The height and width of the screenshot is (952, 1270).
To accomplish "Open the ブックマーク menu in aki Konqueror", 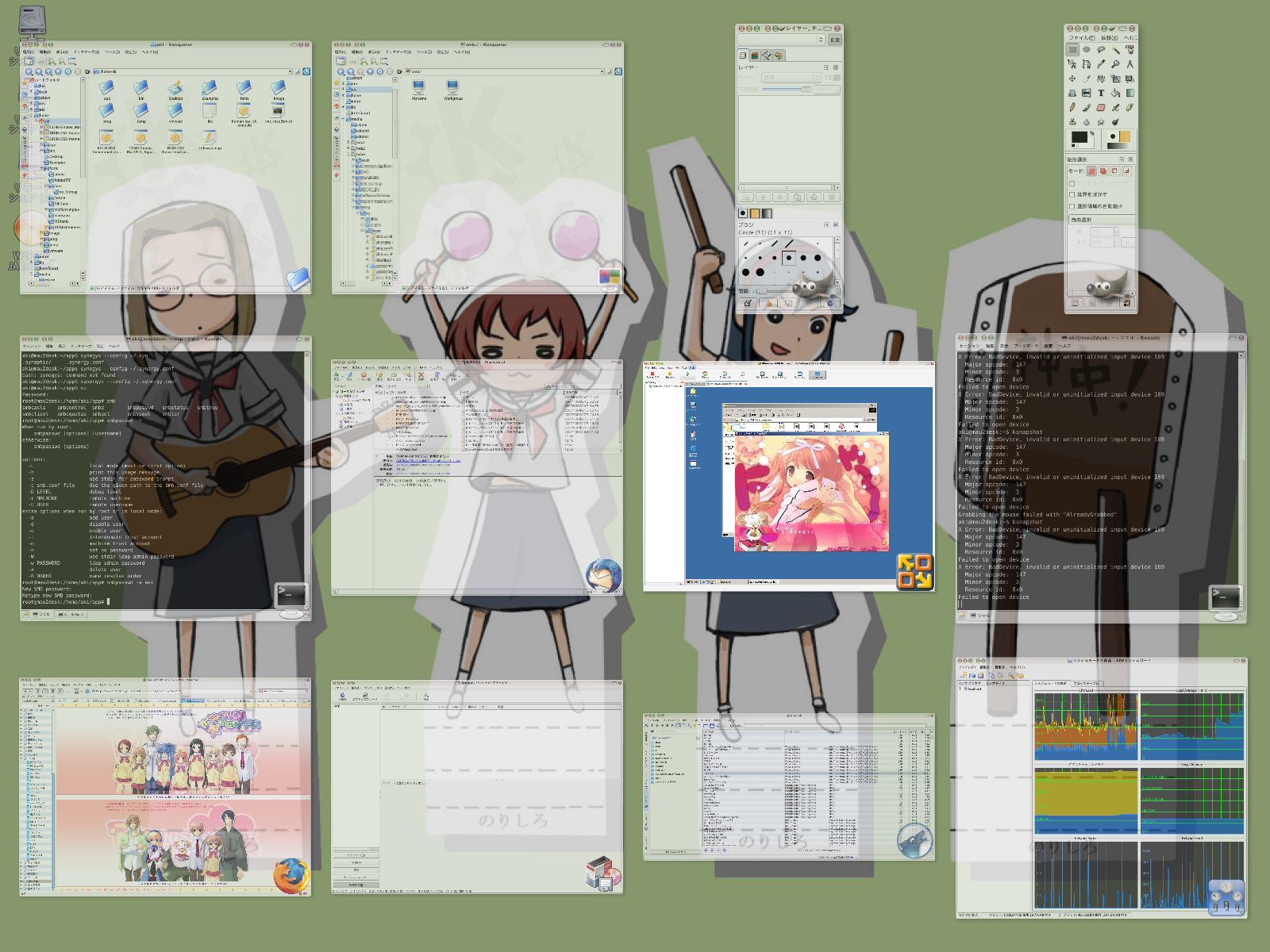I will tap(87, 52).
